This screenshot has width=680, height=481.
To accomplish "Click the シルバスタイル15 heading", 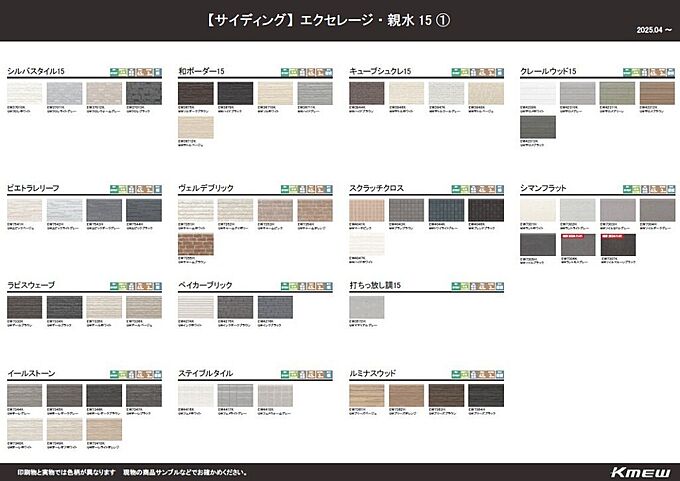I will click(36, 71).
